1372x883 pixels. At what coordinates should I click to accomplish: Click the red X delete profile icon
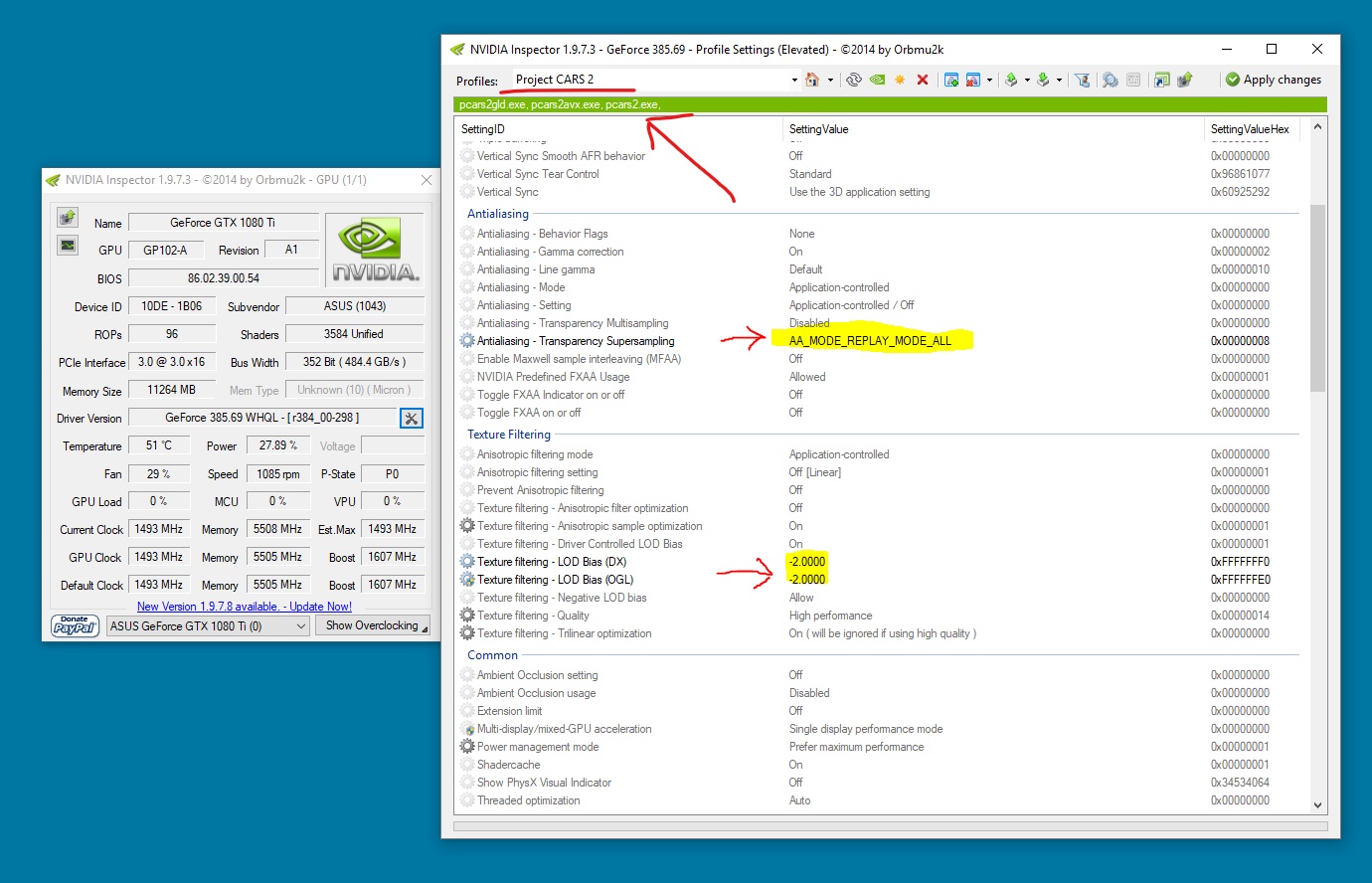923,80
